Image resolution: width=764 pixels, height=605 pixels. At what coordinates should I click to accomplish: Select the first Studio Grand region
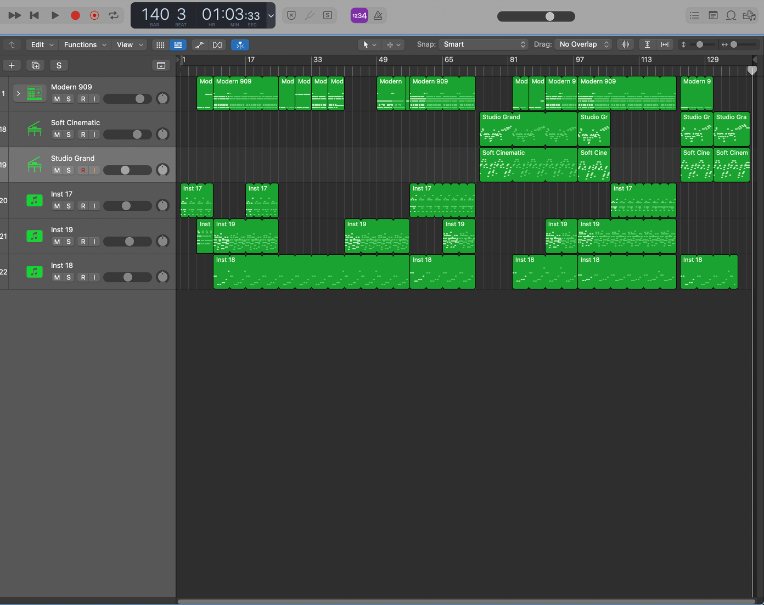pyautogui.click(x=528, y=129)
